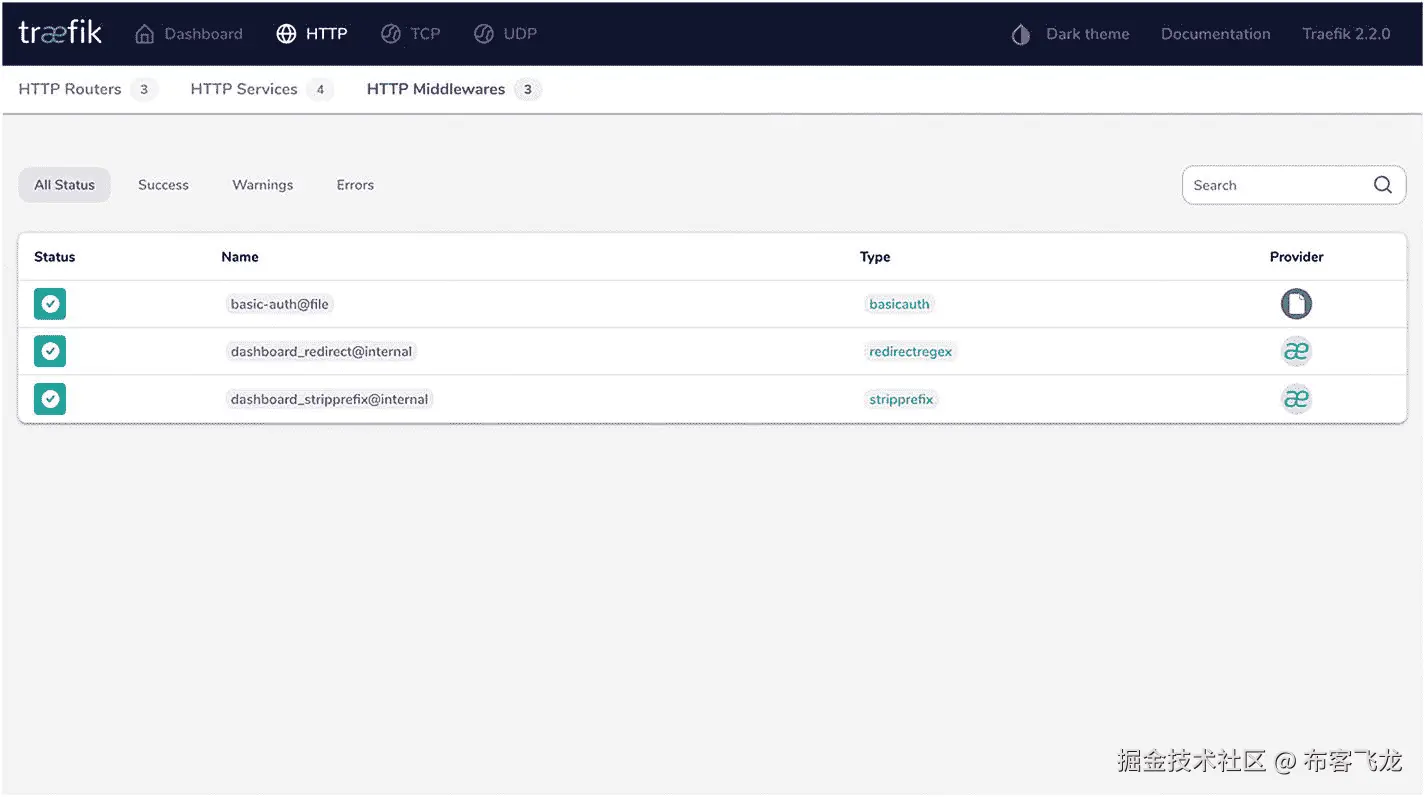
Task: Filter by Warnings status
Action: point(263,185)
